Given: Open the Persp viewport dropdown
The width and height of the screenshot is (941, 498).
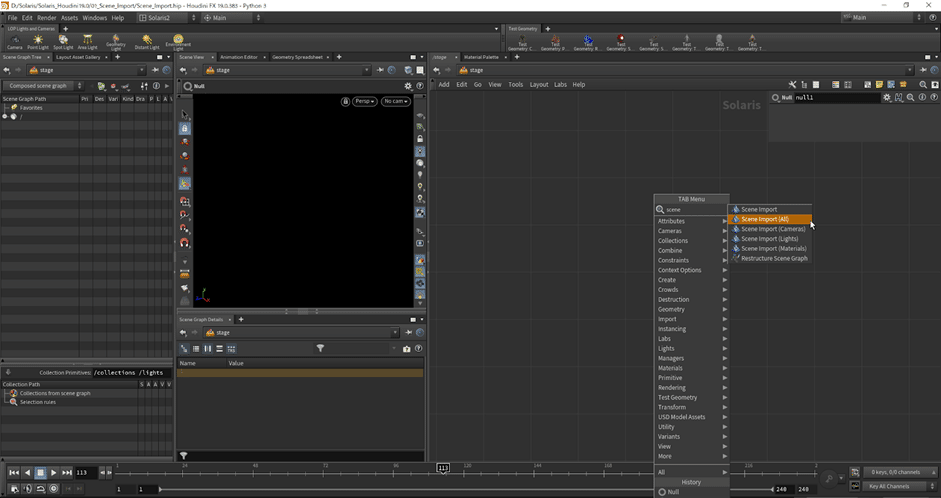Looking at the screenshot, I should pyautogui.click(x=365, y=101).
